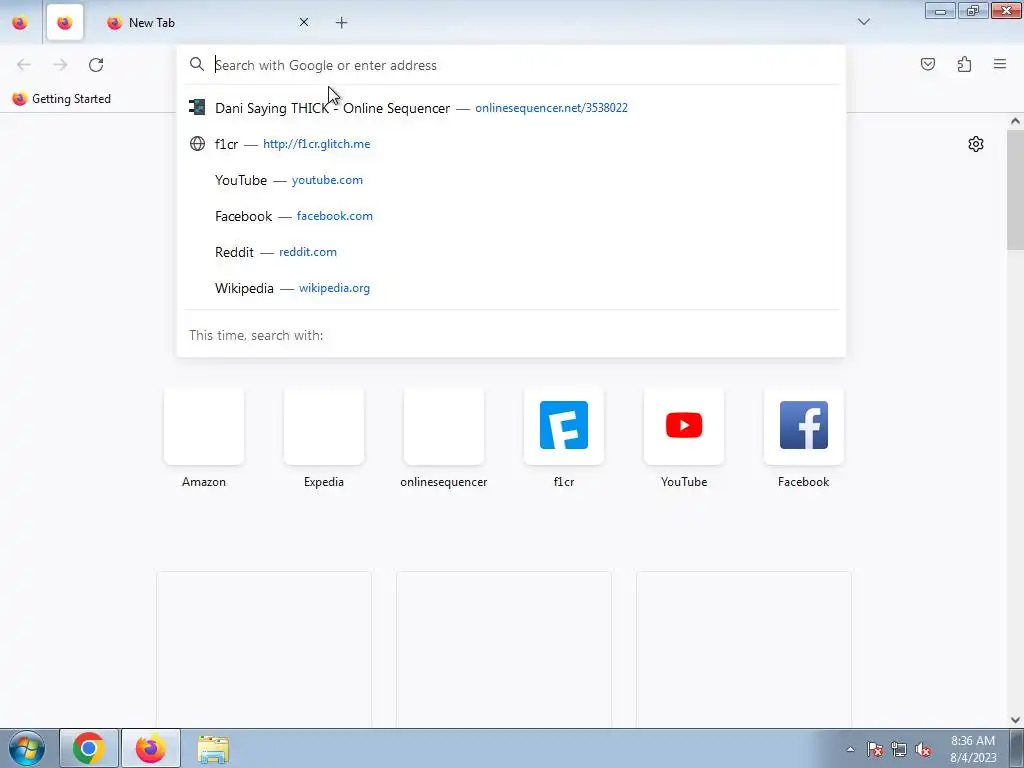Viewport: 1024px width, 768px height.
Task: Save to Pocket icon
Action: coord(927,64)
